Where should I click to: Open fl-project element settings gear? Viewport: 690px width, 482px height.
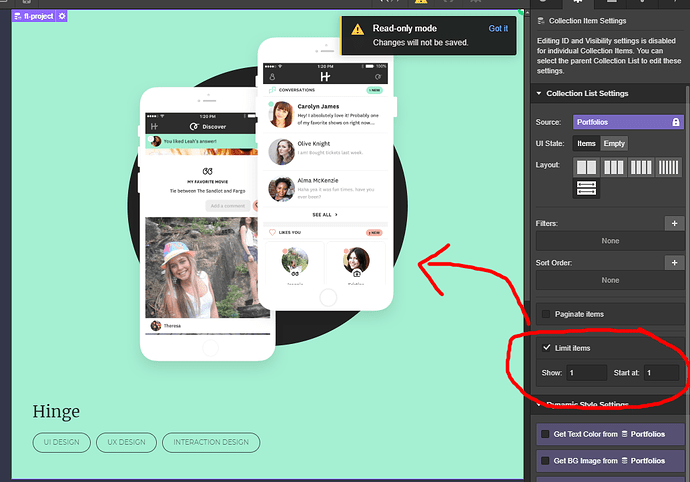point(62,16)
